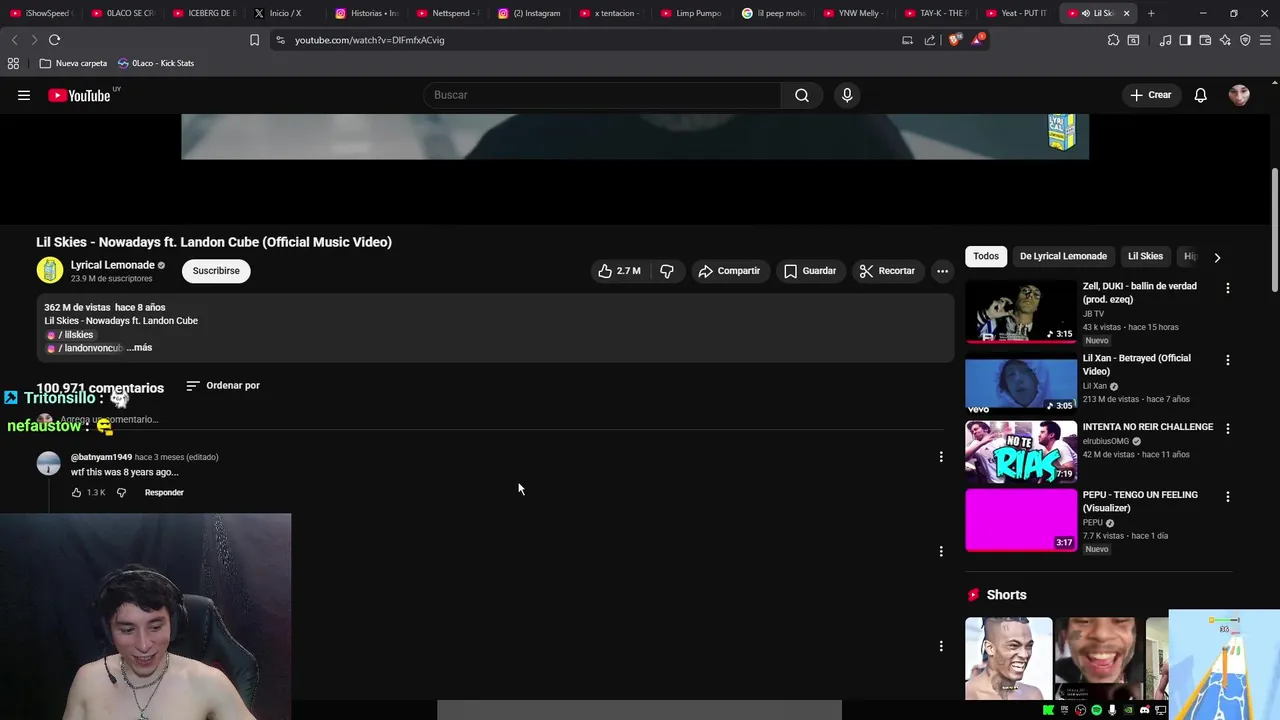Open Brave Leo AI sparkle icon
The width and height of the screenshot is (1280, 720).
pyautogui.click(x=1225, y=40)
